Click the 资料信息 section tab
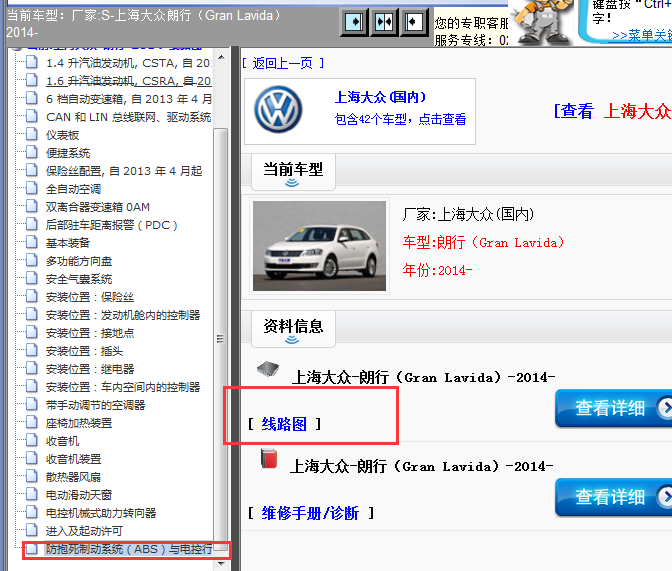Viewport: 672px width, 571px height. [293, 328]
